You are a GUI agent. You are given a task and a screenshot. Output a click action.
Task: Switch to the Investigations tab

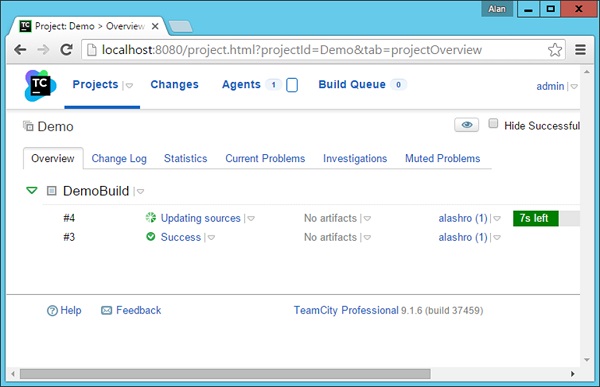click(x=355, y=158)
